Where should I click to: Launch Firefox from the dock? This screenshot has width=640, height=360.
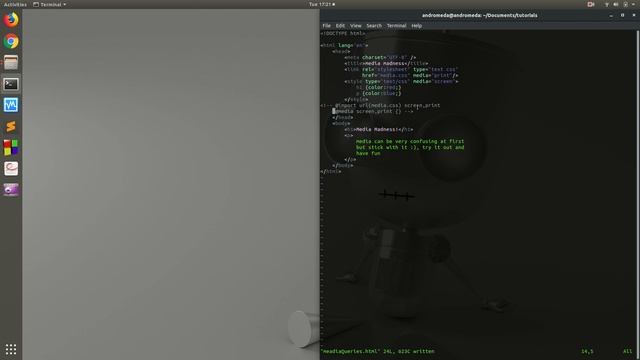tap(11, 20)
